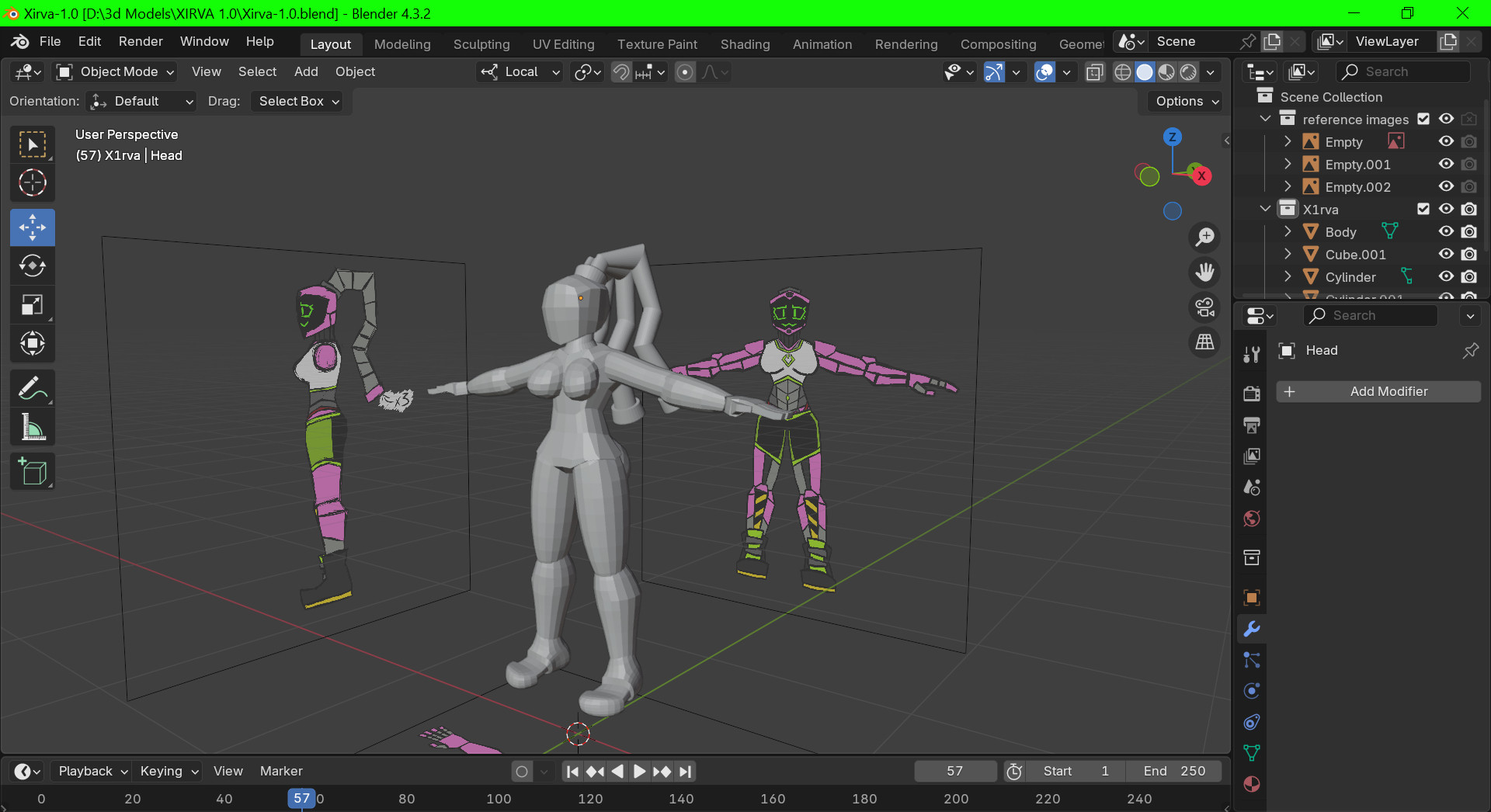
Task: Open the View Layer properties tab
Action: tap(1251, 456)
